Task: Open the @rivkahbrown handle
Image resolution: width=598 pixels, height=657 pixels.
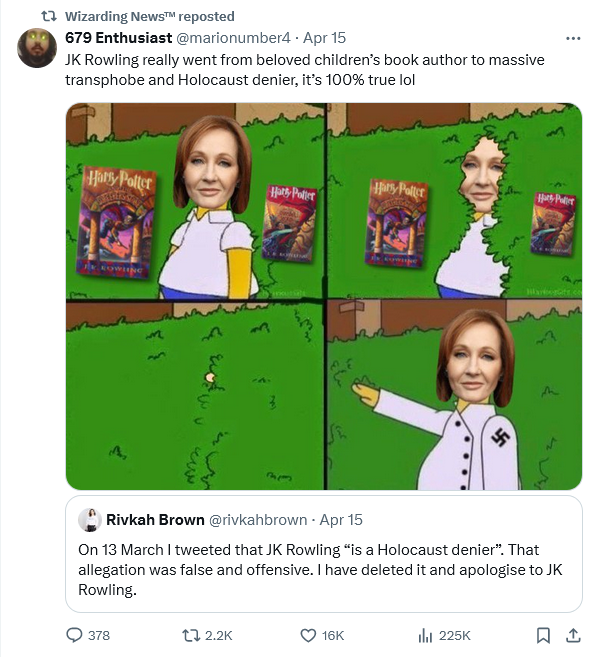Action: pyautogui.click(x=258, y=520)
